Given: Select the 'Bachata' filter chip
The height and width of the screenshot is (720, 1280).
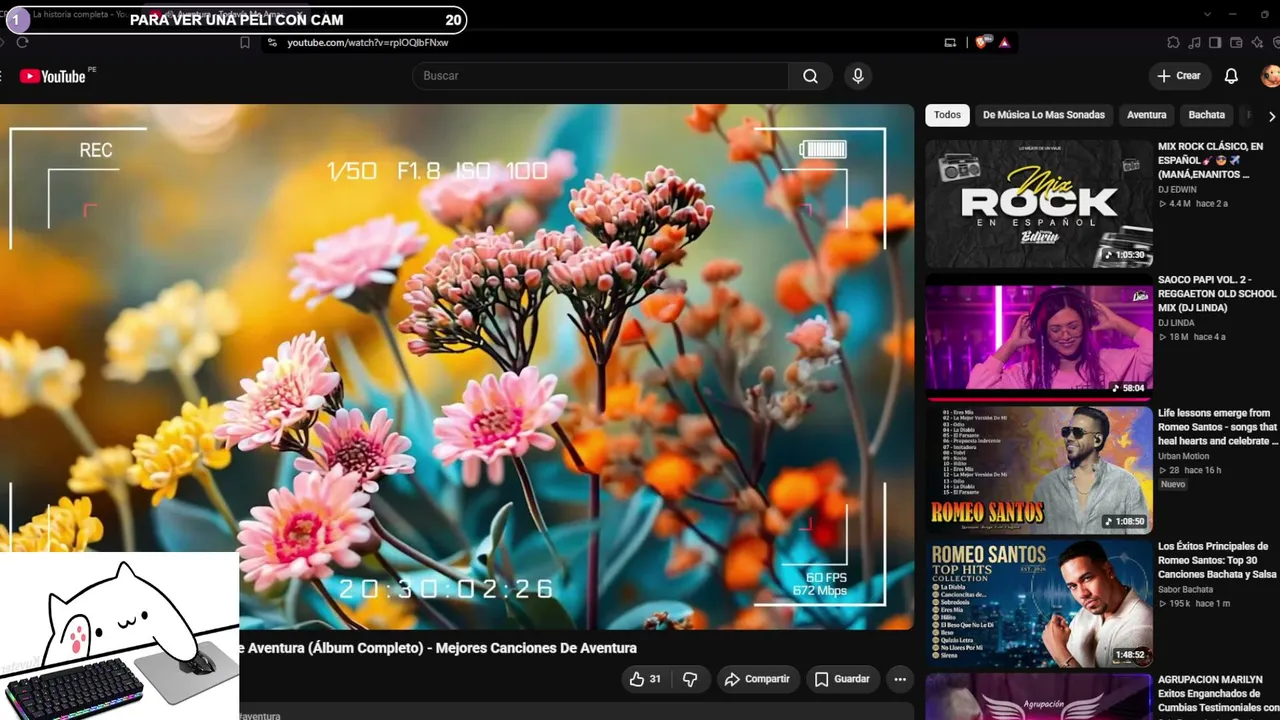Looking at the screenshot, I should point(1207,115).
